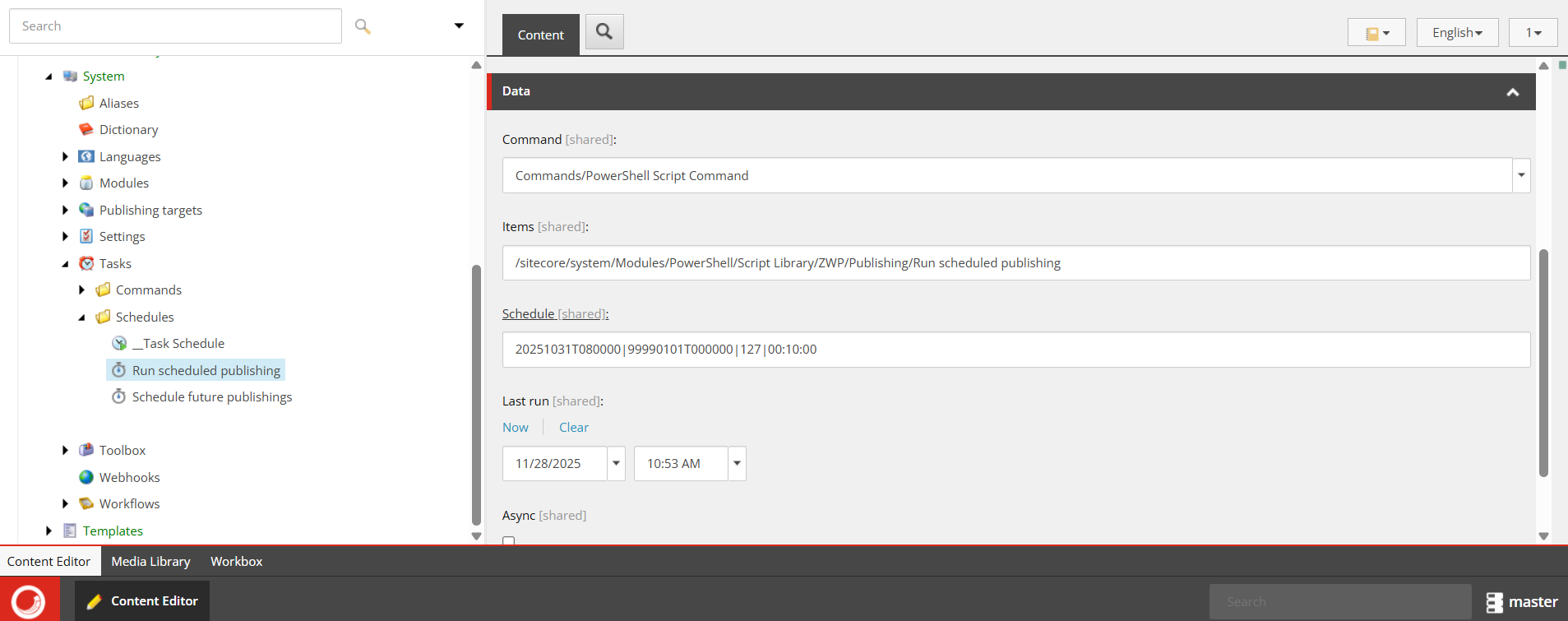Image resolution: width=1568 pixels, height=621 pixels.
Task: Expand the Commands tree node
Action: coord(81,290)
